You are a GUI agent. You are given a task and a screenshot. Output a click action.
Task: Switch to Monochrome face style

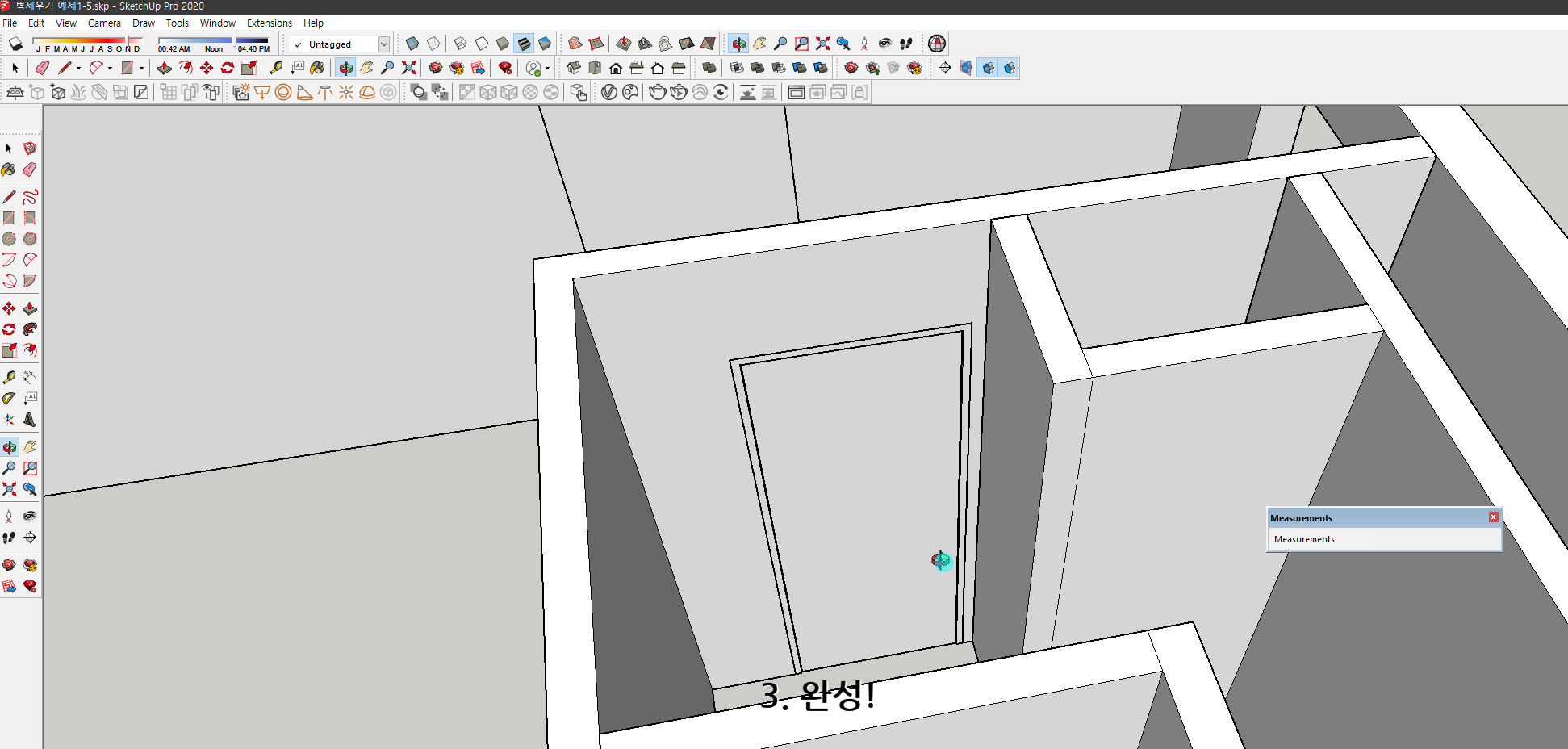(x=545, y=44)
